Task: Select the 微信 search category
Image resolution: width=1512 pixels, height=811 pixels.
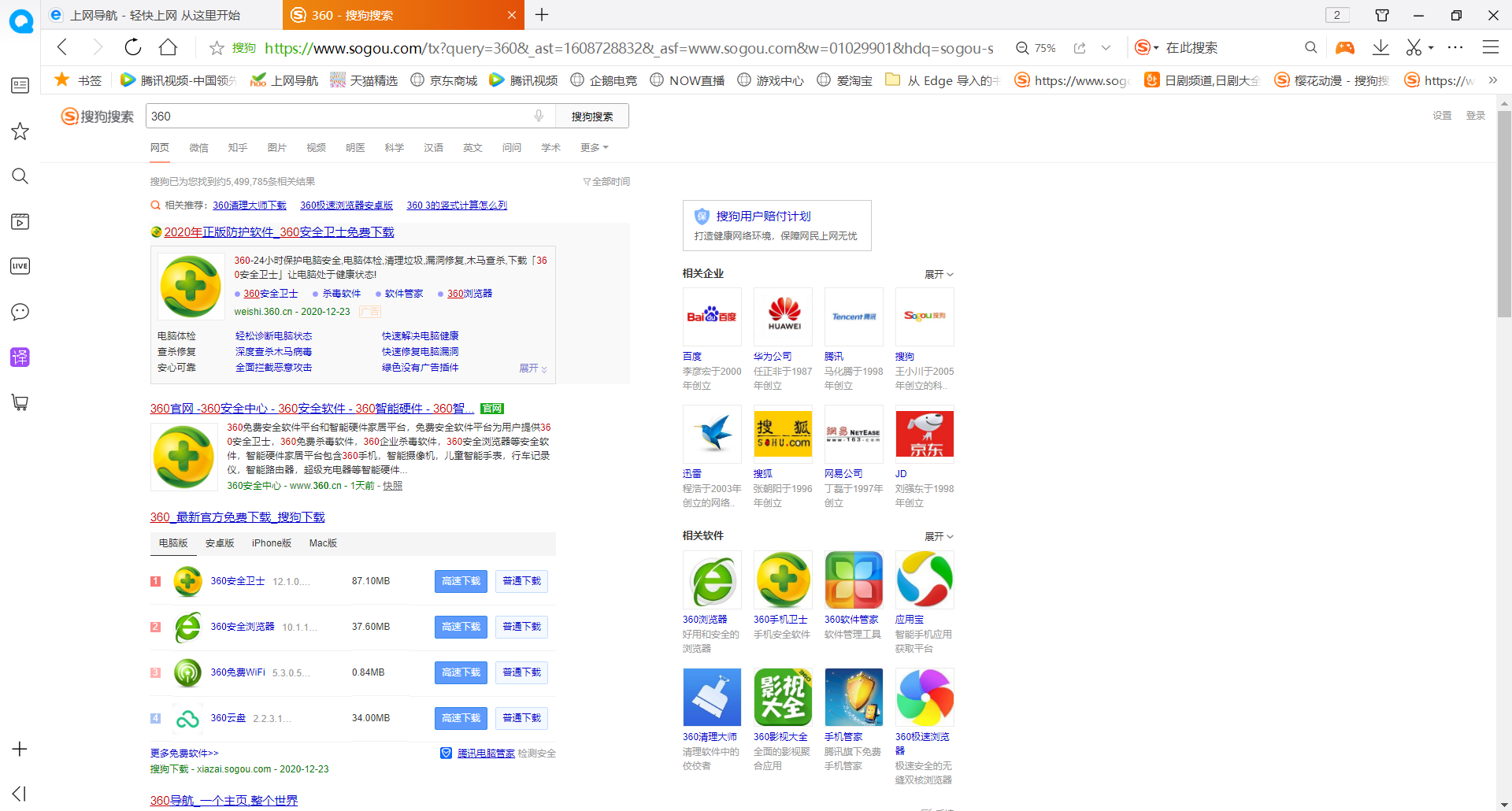Action: [198, 148]
